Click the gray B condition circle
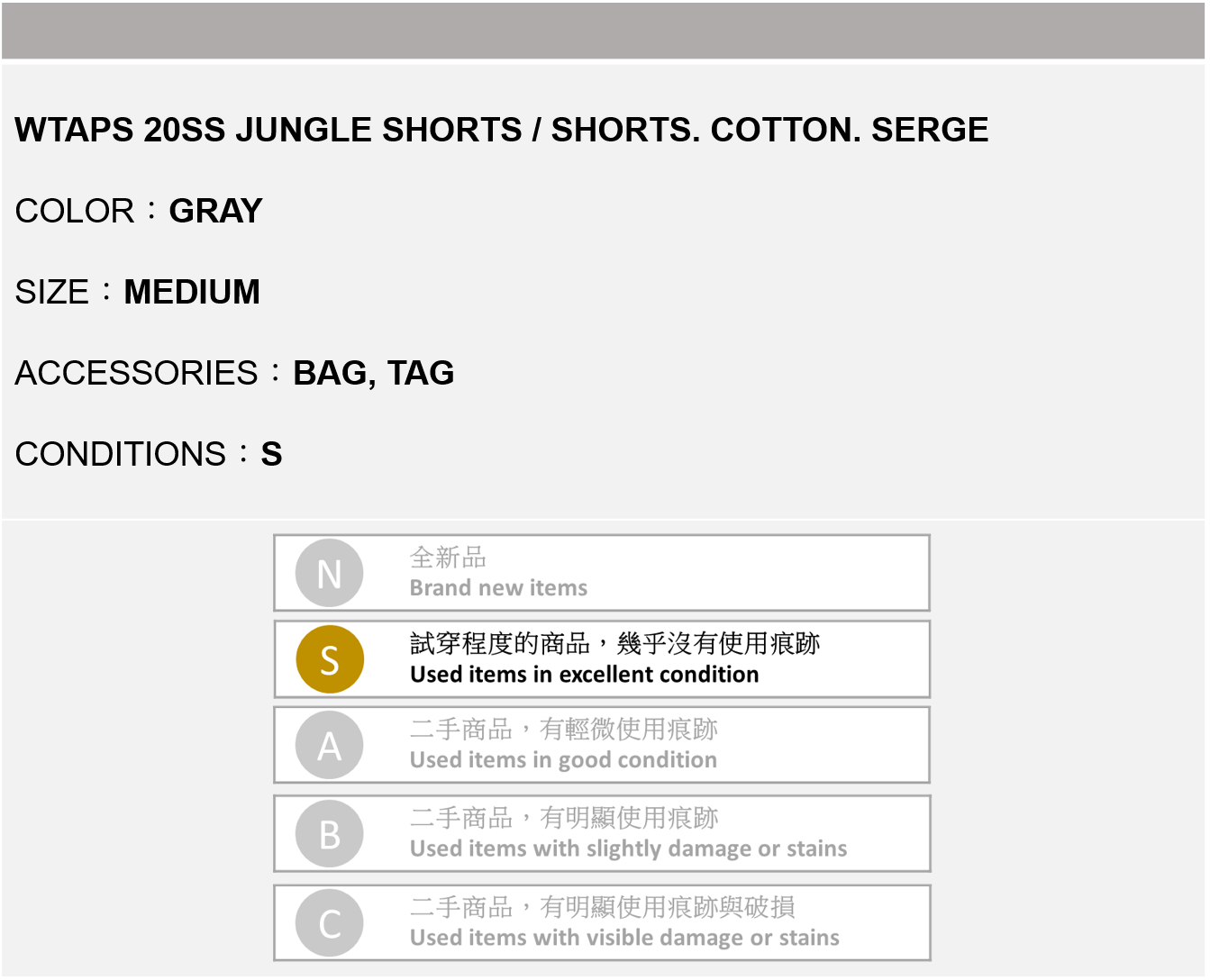 click(x=330, y=834)
